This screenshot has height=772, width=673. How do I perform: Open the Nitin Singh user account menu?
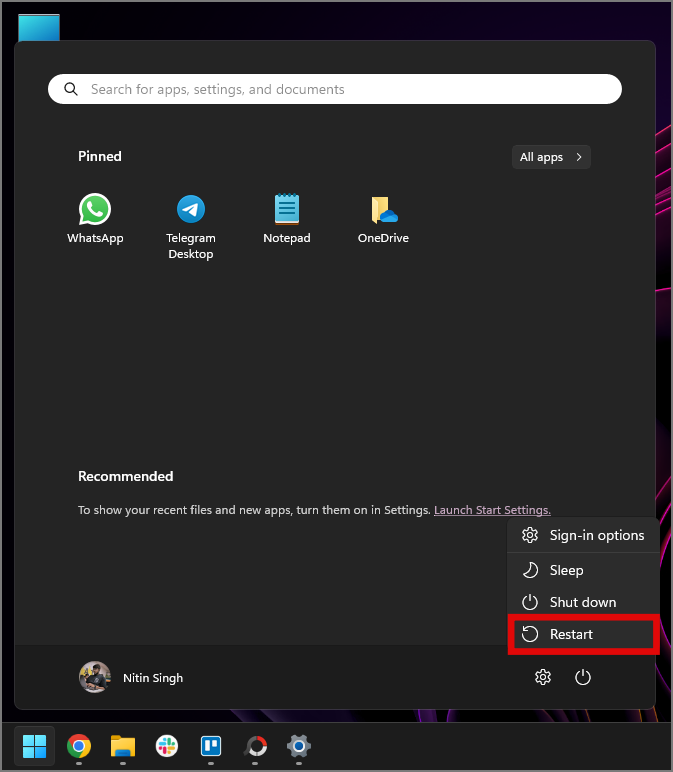tap(131, 677)
